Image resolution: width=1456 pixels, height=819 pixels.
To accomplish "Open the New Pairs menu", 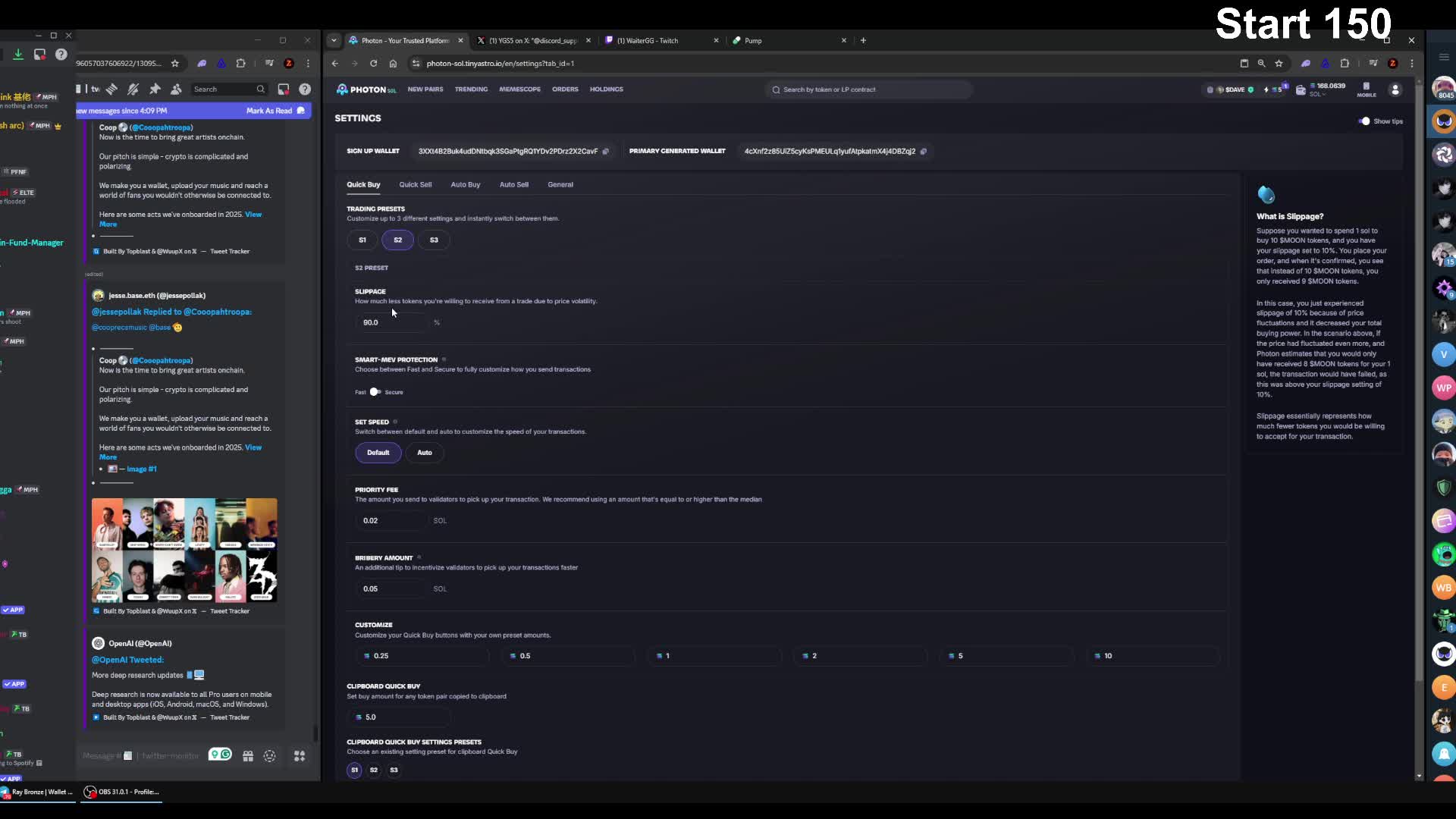I will [x=425, y=89].
